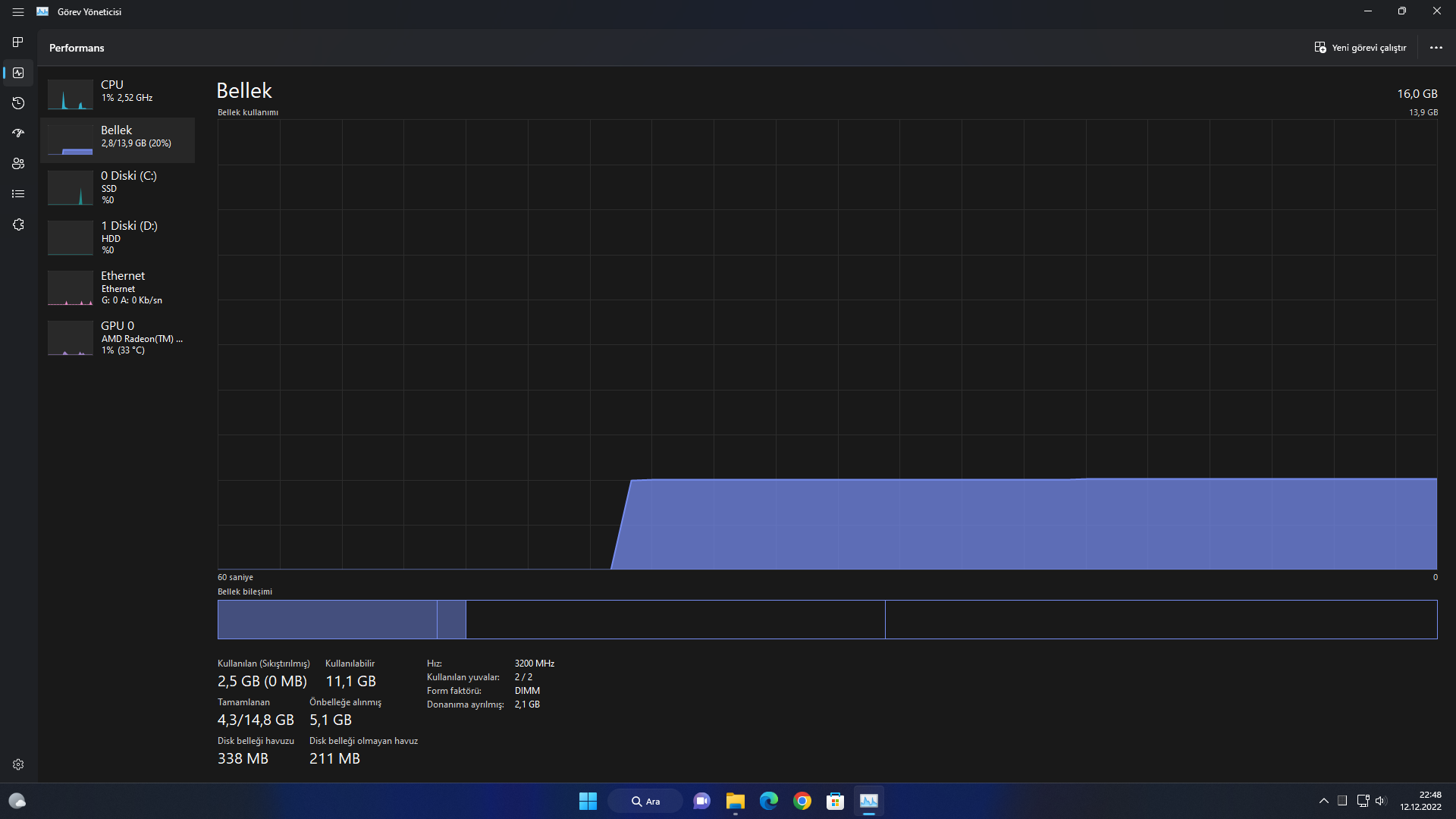Click the Ethernet mini graph thumbnail

(x=71, y=288)
